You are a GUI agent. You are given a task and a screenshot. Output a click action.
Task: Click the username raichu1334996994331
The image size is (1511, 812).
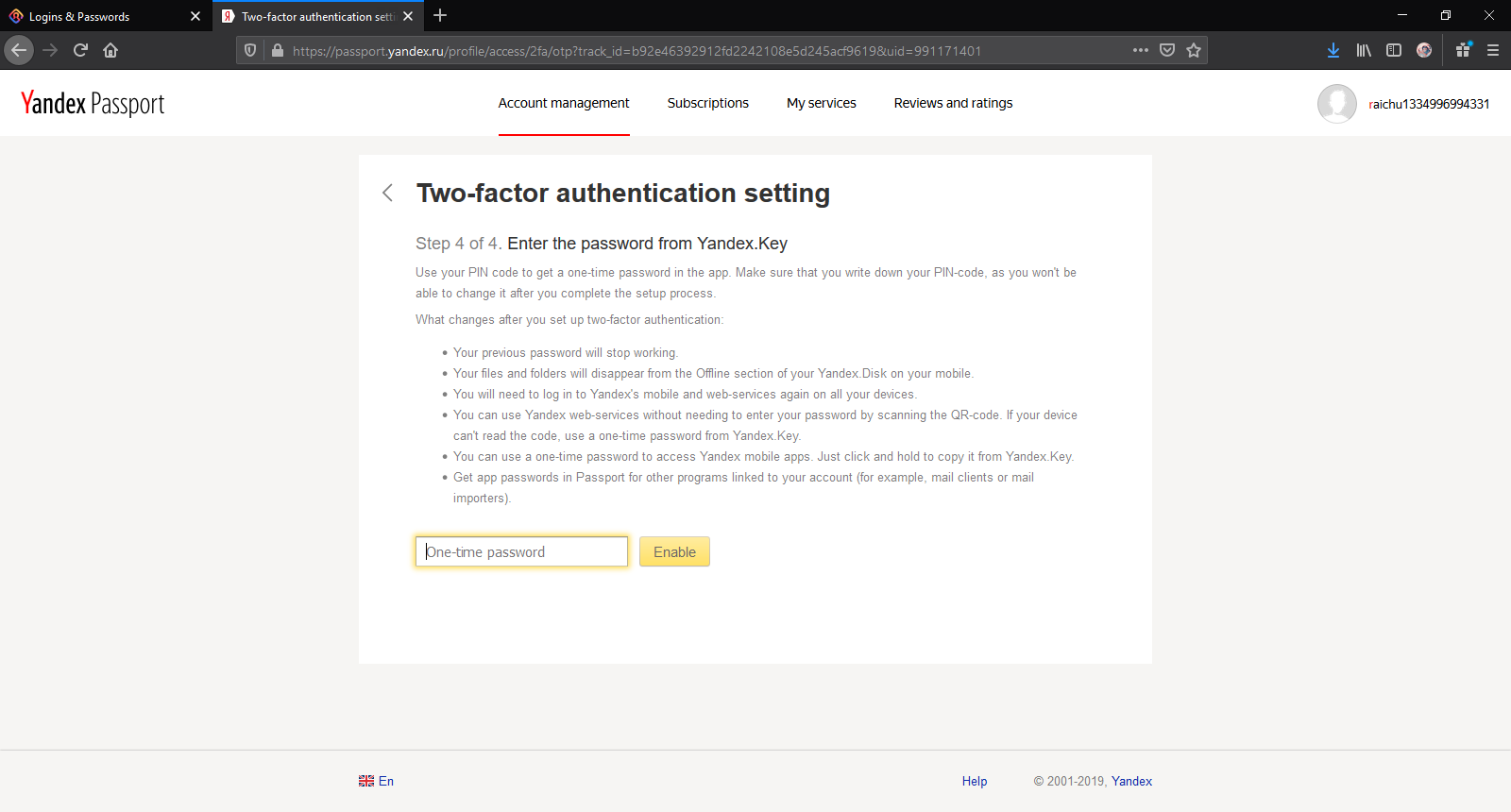(1429, 104)
